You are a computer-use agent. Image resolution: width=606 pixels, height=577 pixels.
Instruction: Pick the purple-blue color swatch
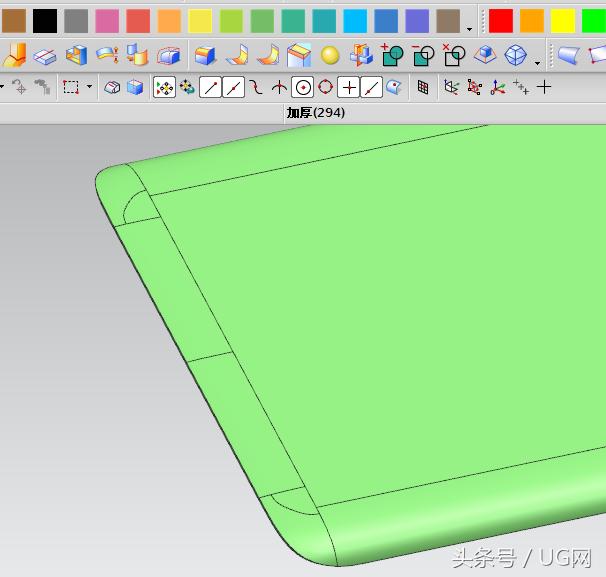417,20
